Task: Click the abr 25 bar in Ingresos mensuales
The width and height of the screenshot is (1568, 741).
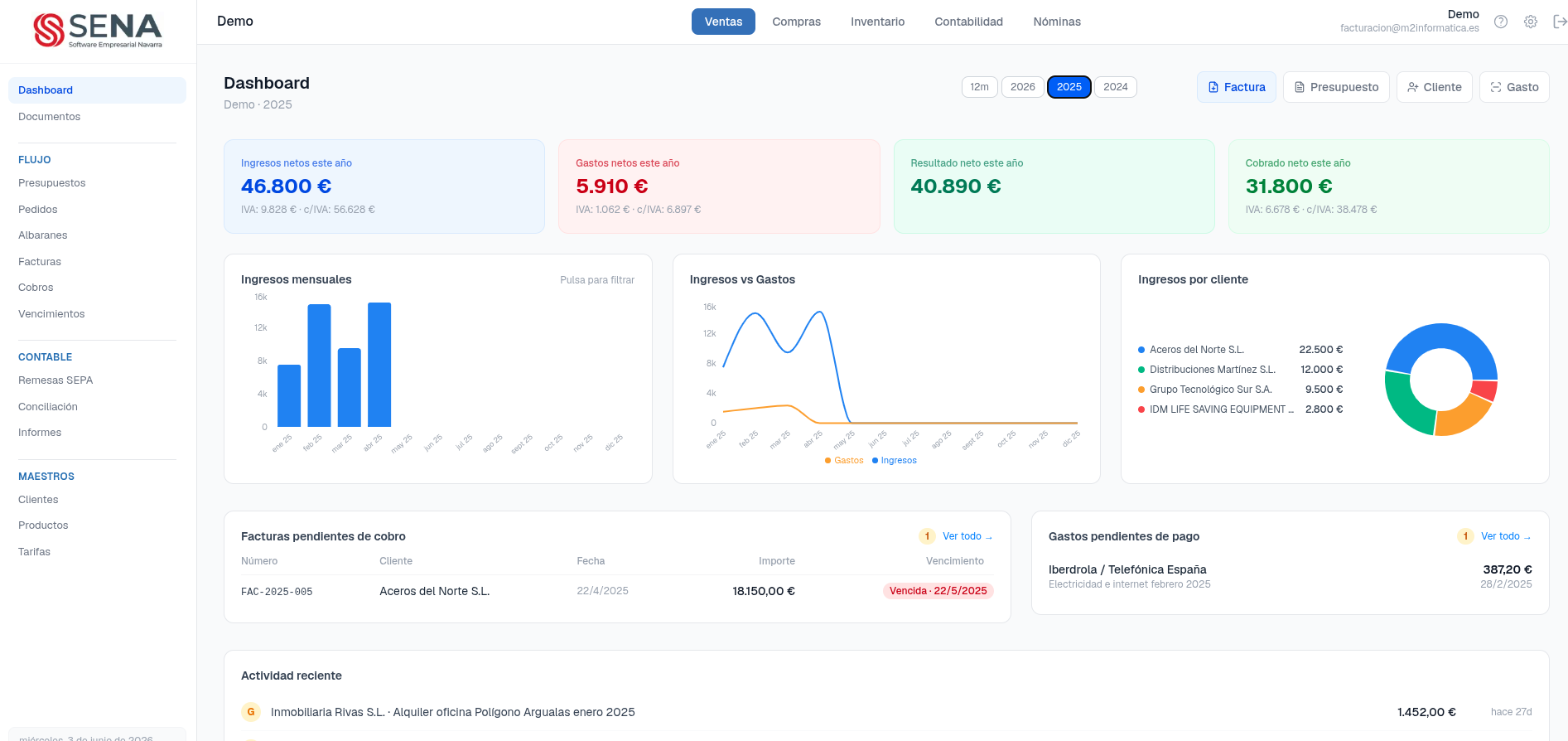Action: coord(379,365)
